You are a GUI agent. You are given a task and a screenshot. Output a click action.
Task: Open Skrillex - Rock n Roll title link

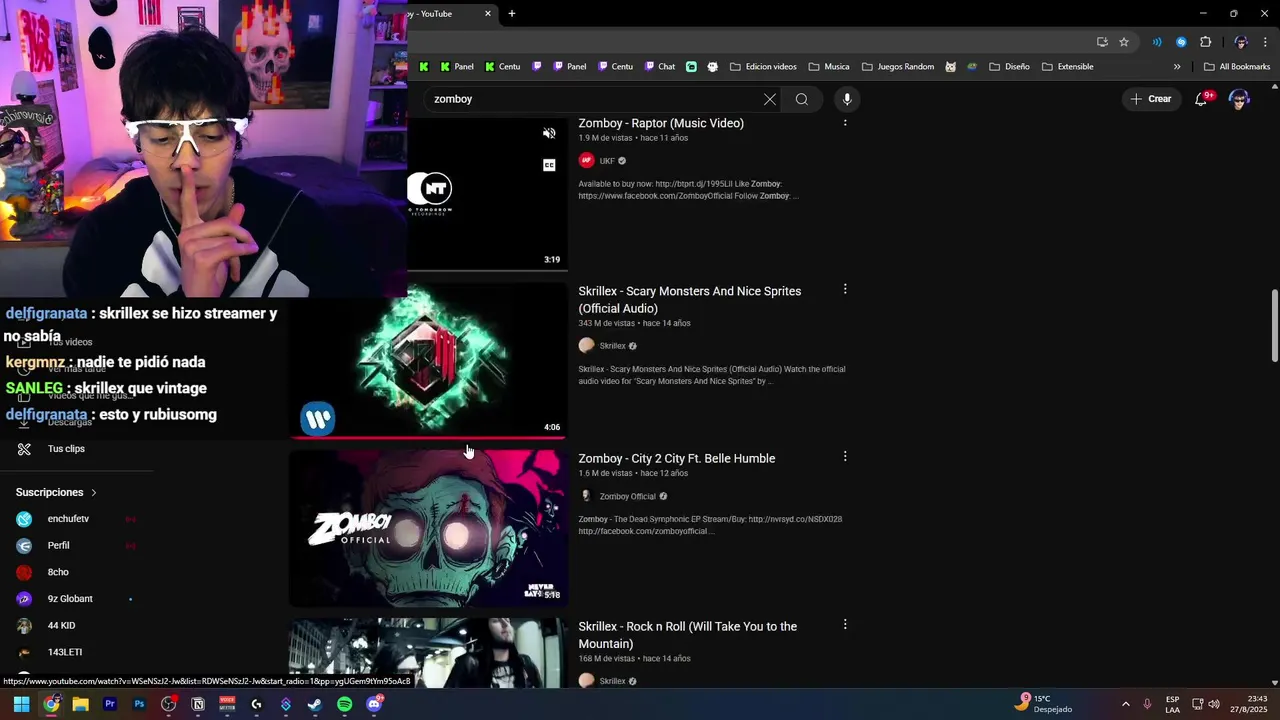click(x=687, y=635)
